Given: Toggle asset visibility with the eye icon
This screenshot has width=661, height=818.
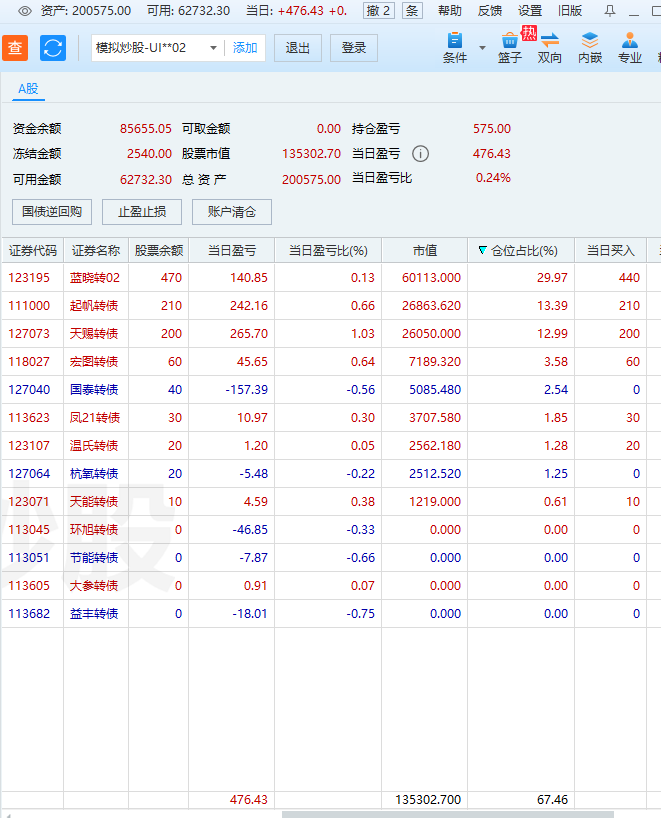Looking at the screenshot, I should 25,11.
